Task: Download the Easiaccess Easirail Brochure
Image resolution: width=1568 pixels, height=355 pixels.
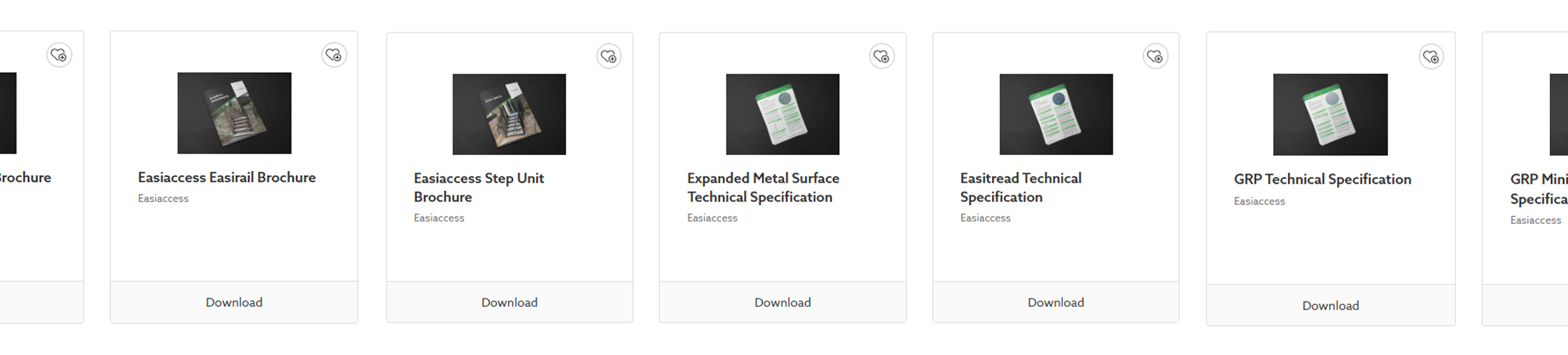Action: 234,302
